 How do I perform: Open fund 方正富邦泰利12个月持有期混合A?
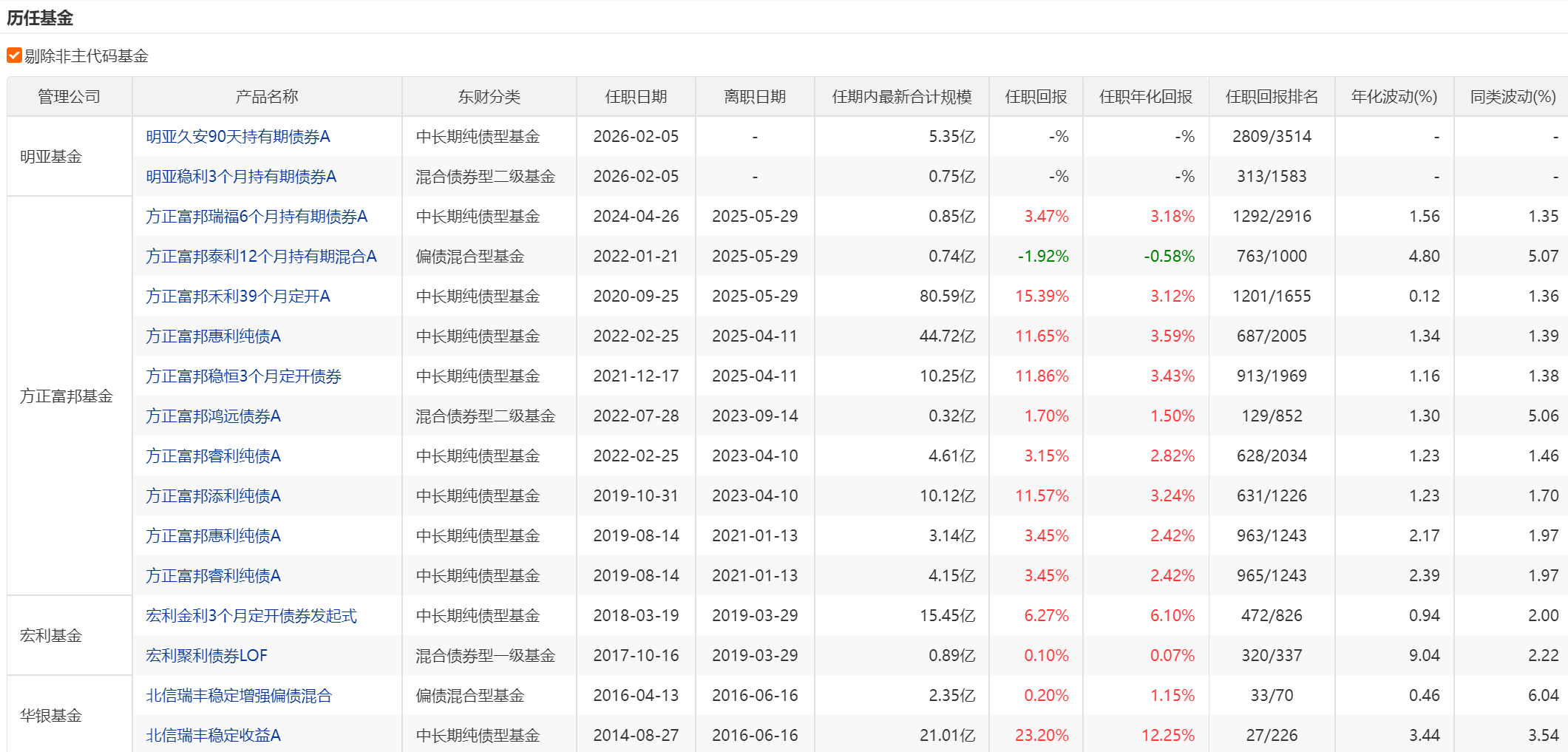261,257
